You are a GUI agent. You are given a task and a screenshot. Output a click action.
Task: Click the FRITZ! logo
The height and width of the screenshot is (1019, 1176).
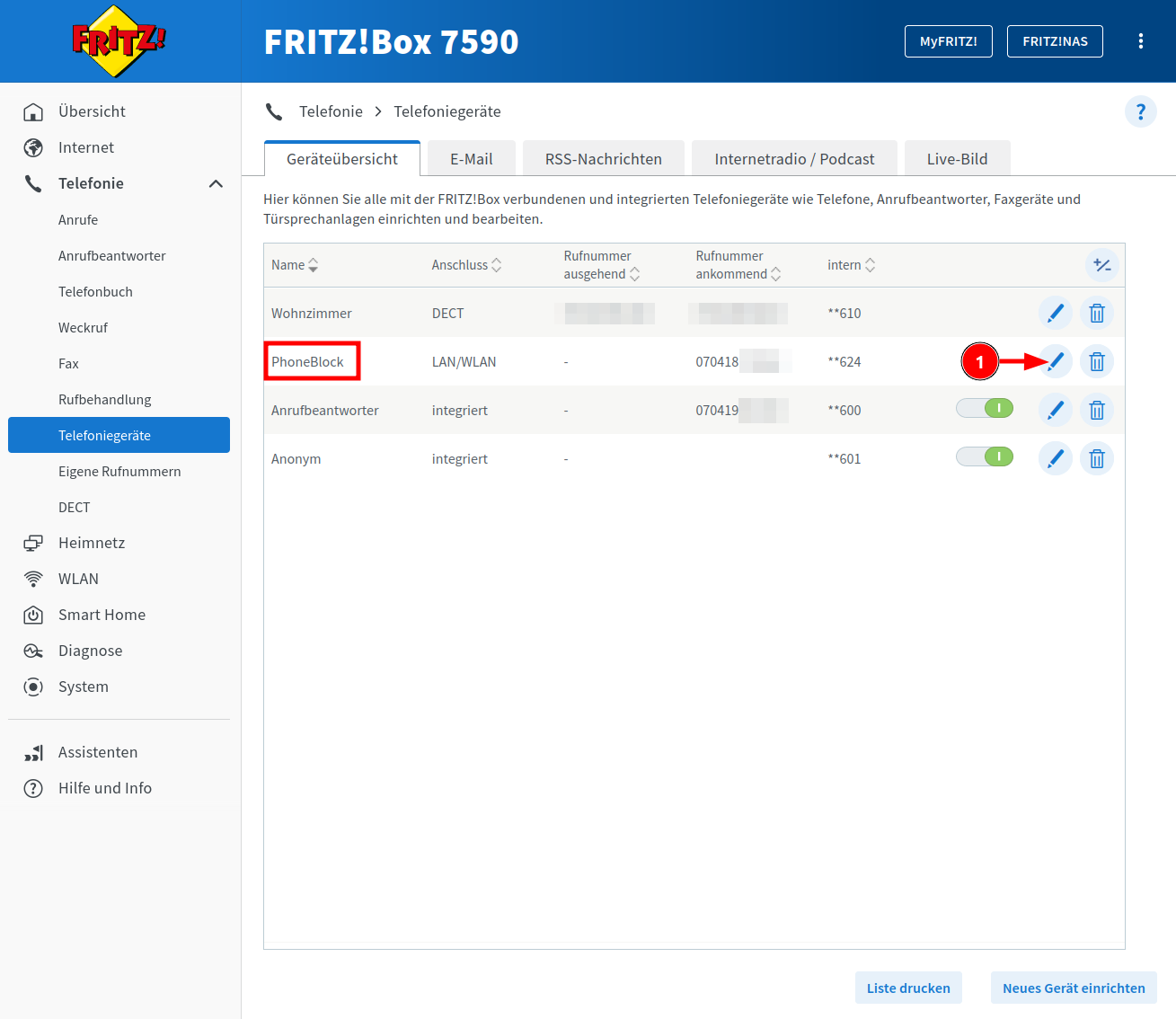[x=119, y=41]
